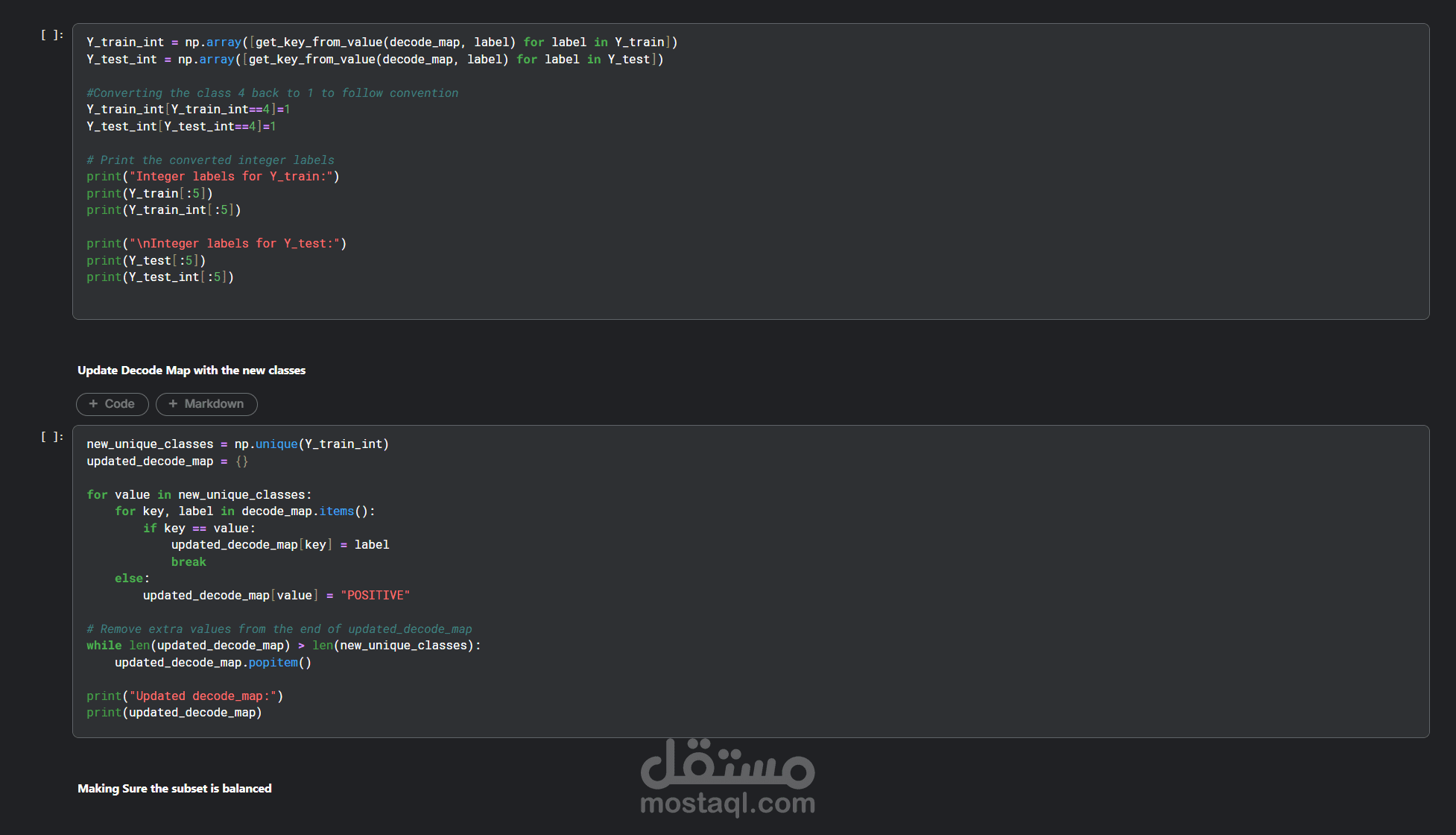This screenshot has height=835, width=1456.
Task: Click the updated_decode_map.popitem() line
Action: pyautogui.click(x=212, y=663)
